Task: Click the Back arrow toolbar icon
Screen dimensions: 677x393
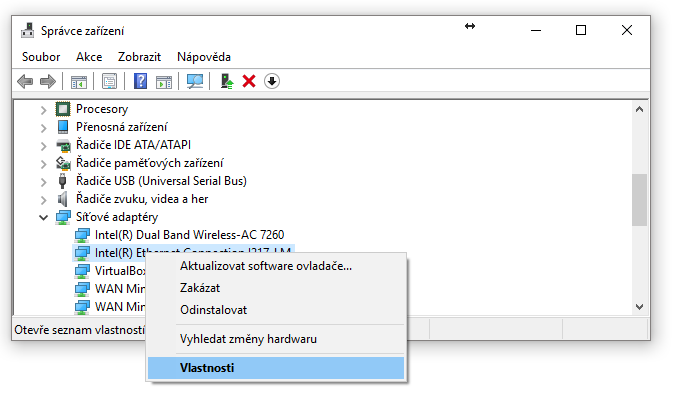Action: click(x=25, y=81)
